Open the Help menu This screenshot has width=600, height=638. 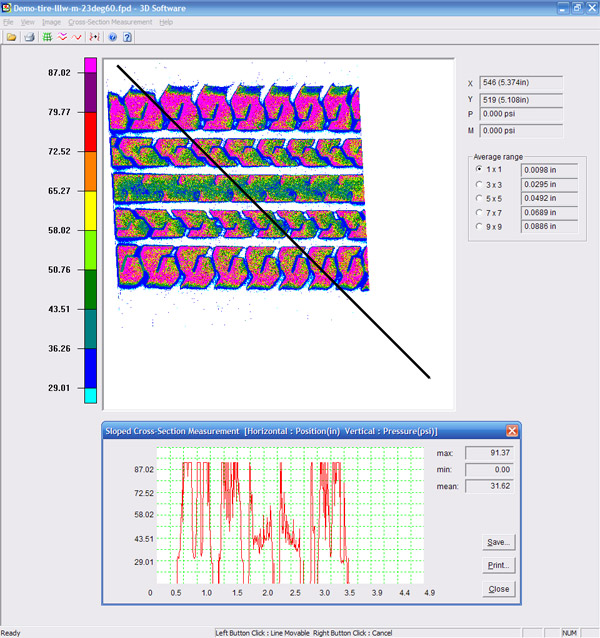click(x=166, y=22)
